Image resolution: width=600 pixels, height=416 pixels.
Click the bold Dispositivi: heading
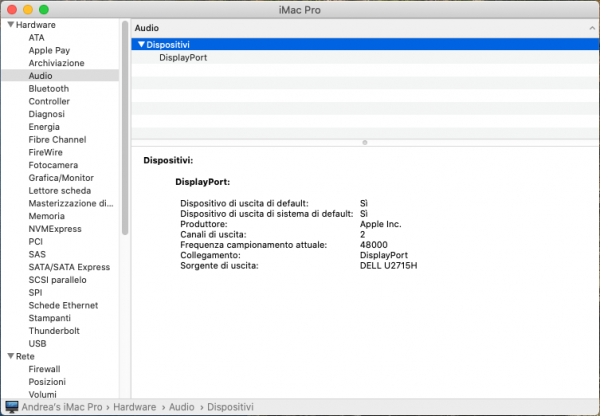coord(168,160)
